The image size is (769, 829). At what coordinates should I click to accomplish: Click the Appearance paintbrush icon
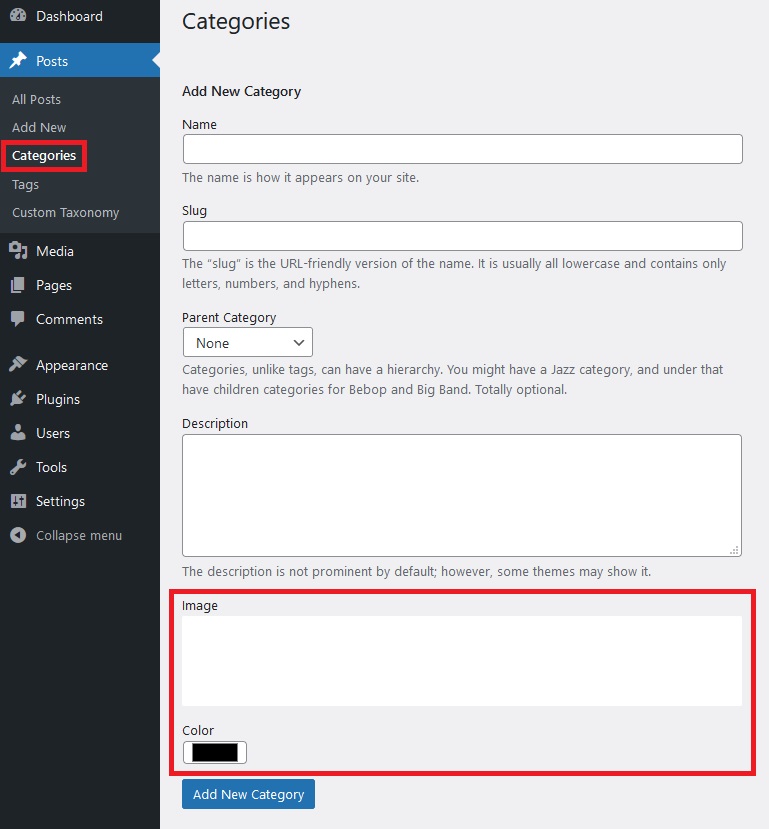(18, 365)
